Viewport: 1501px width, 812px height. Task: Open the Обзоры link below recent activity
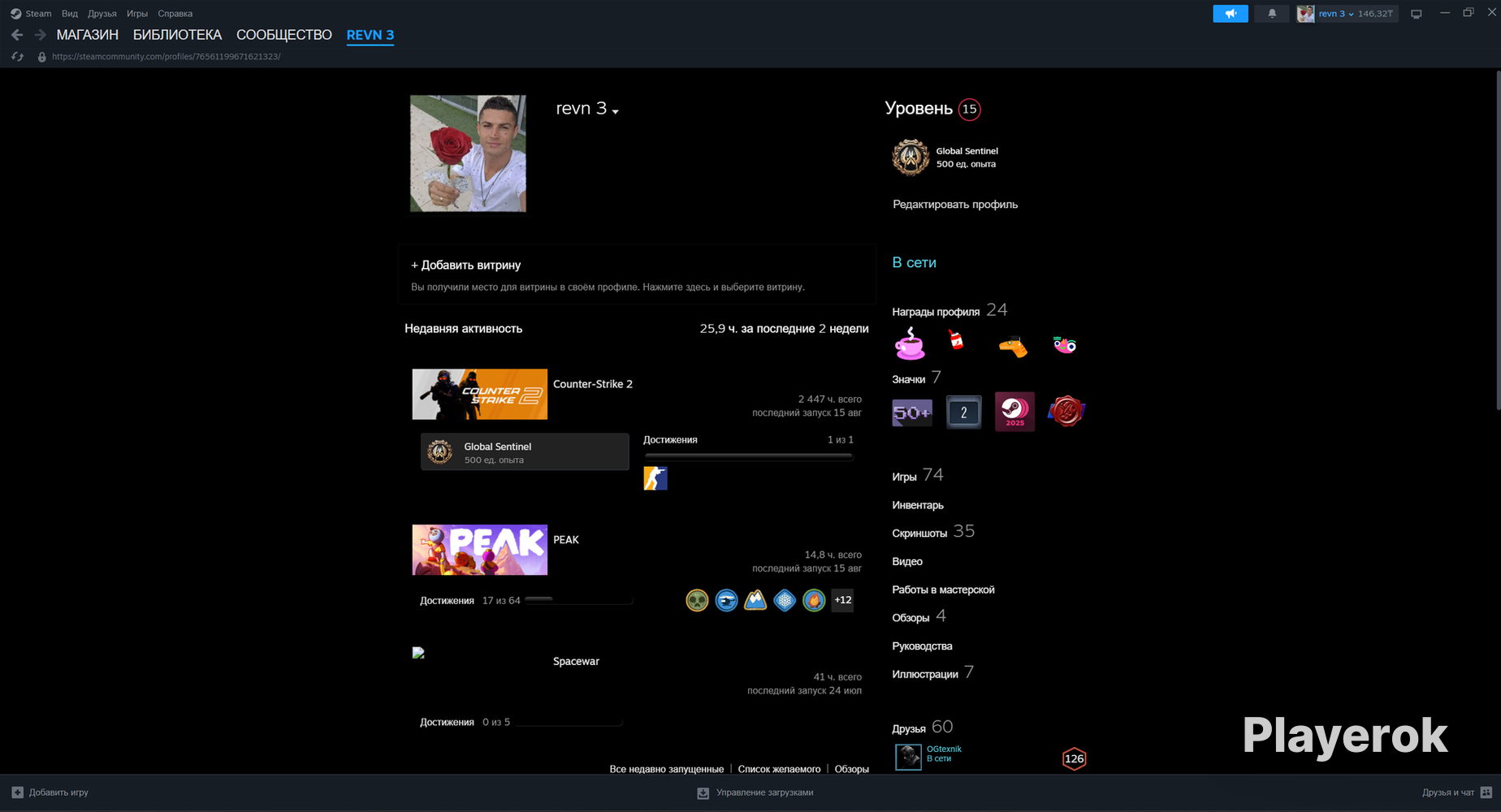pos(851,769)
